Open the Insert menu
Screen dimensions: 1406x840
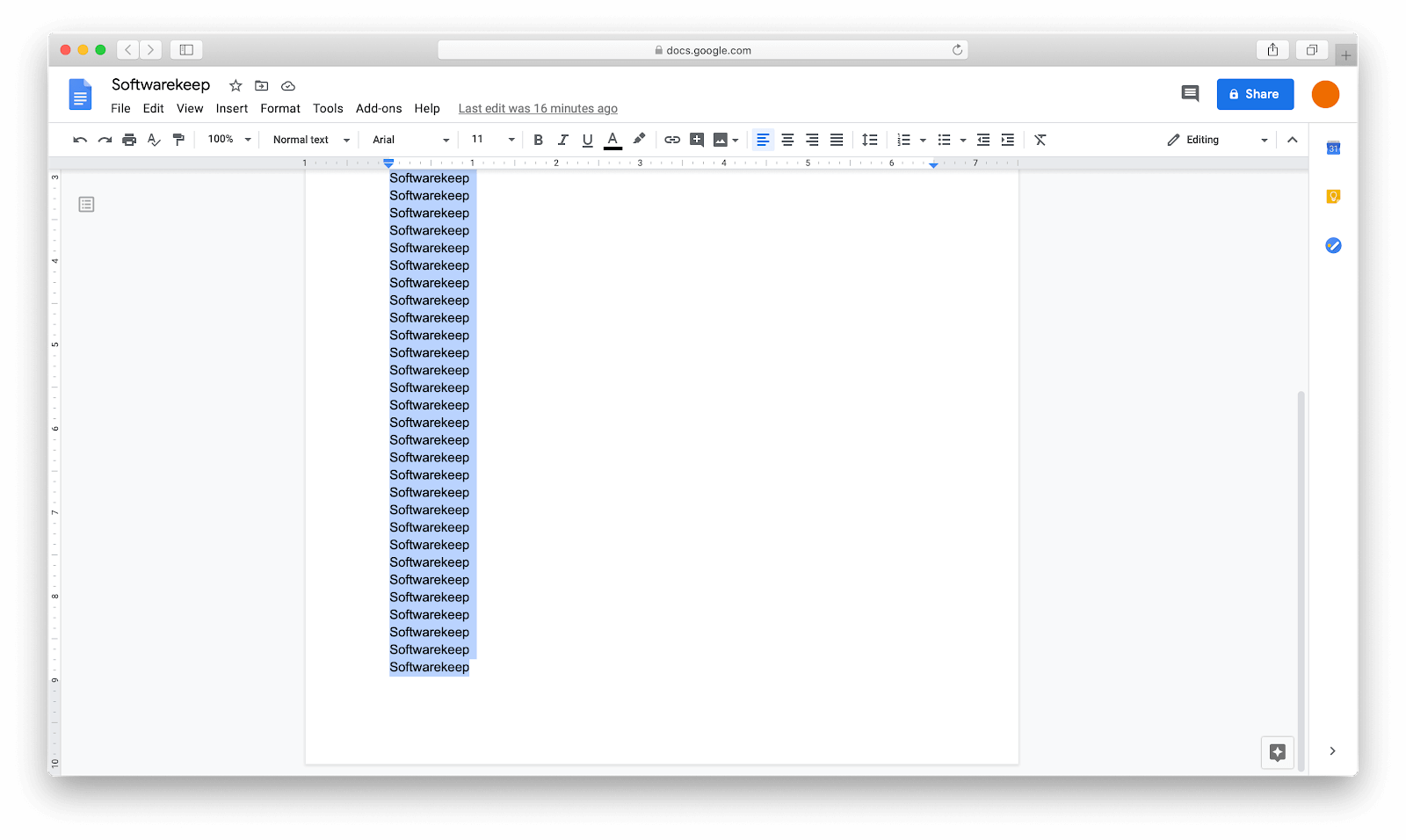[x=232, y=109]
